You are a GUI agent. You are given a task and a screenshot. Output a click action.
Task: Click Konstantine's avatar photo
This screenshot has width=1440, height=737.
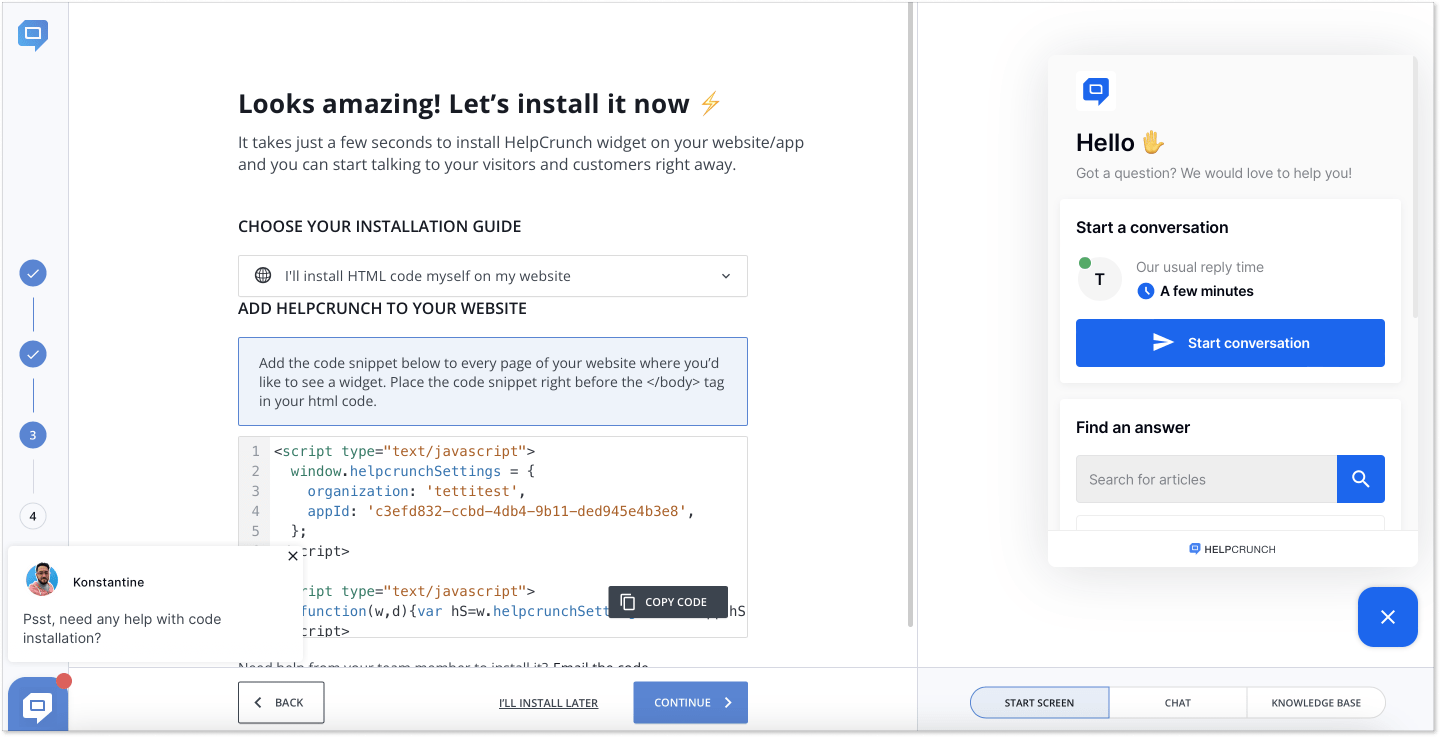[41, 579]
